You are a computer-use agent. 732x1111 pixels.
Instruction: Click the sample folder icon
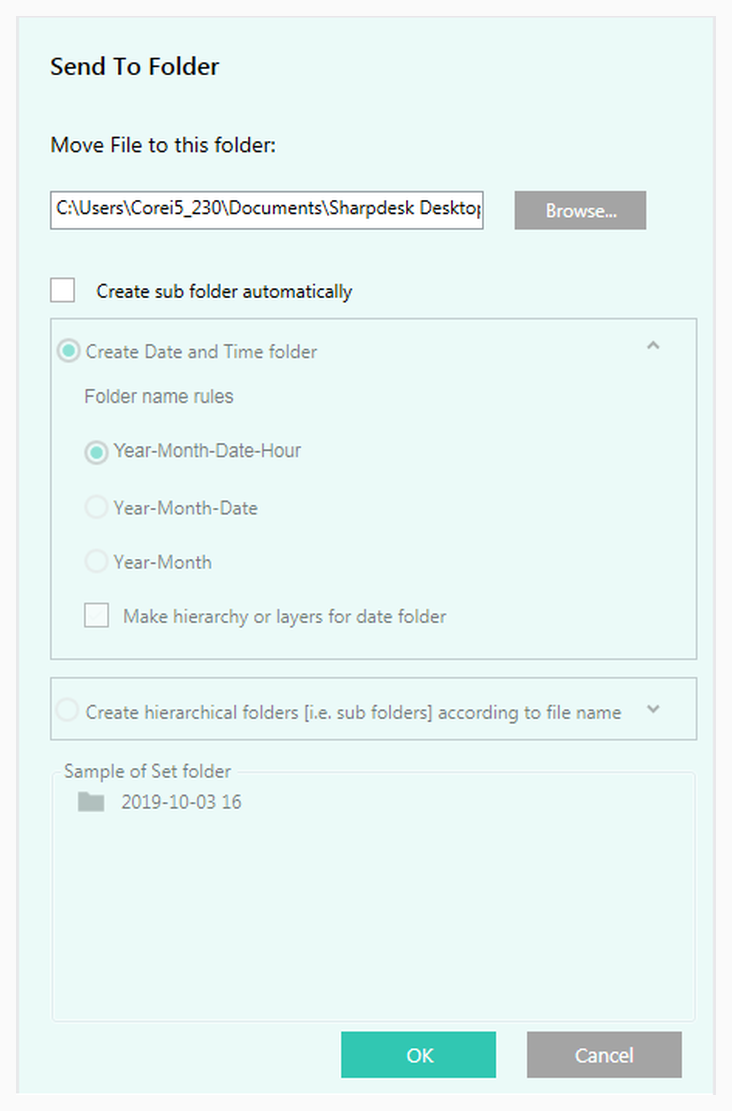[91, 802]
